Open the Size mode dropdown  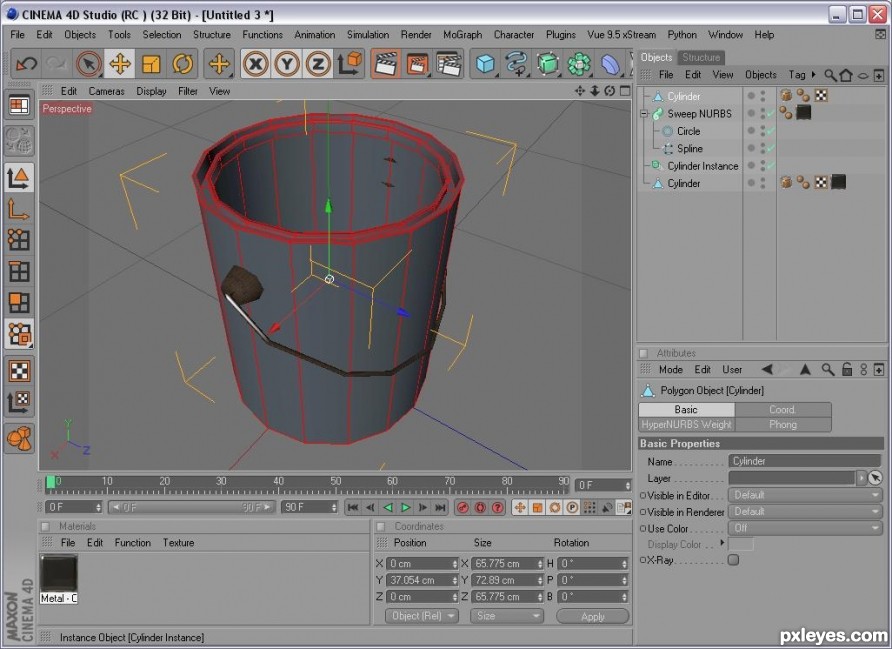pos(506,616)
